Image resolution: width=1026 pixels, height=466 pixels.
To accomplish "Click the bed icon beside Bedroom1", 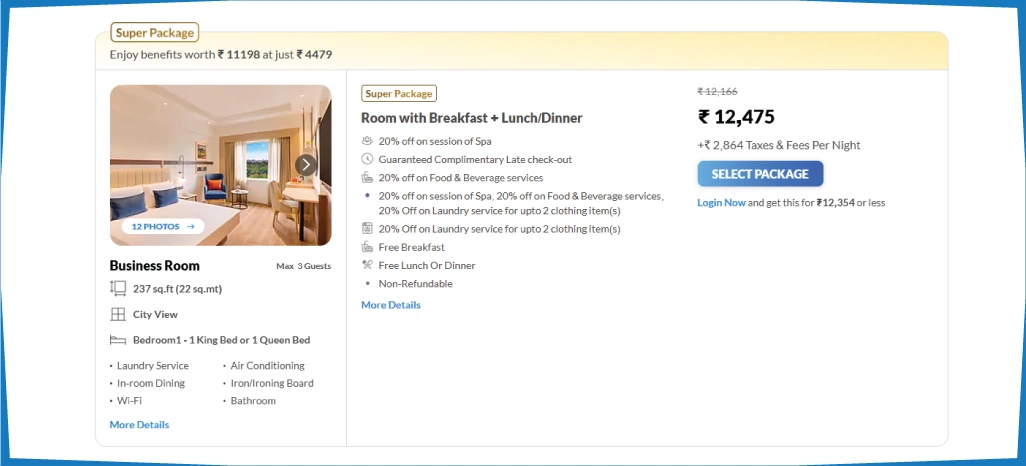I will tap(118, 340).
